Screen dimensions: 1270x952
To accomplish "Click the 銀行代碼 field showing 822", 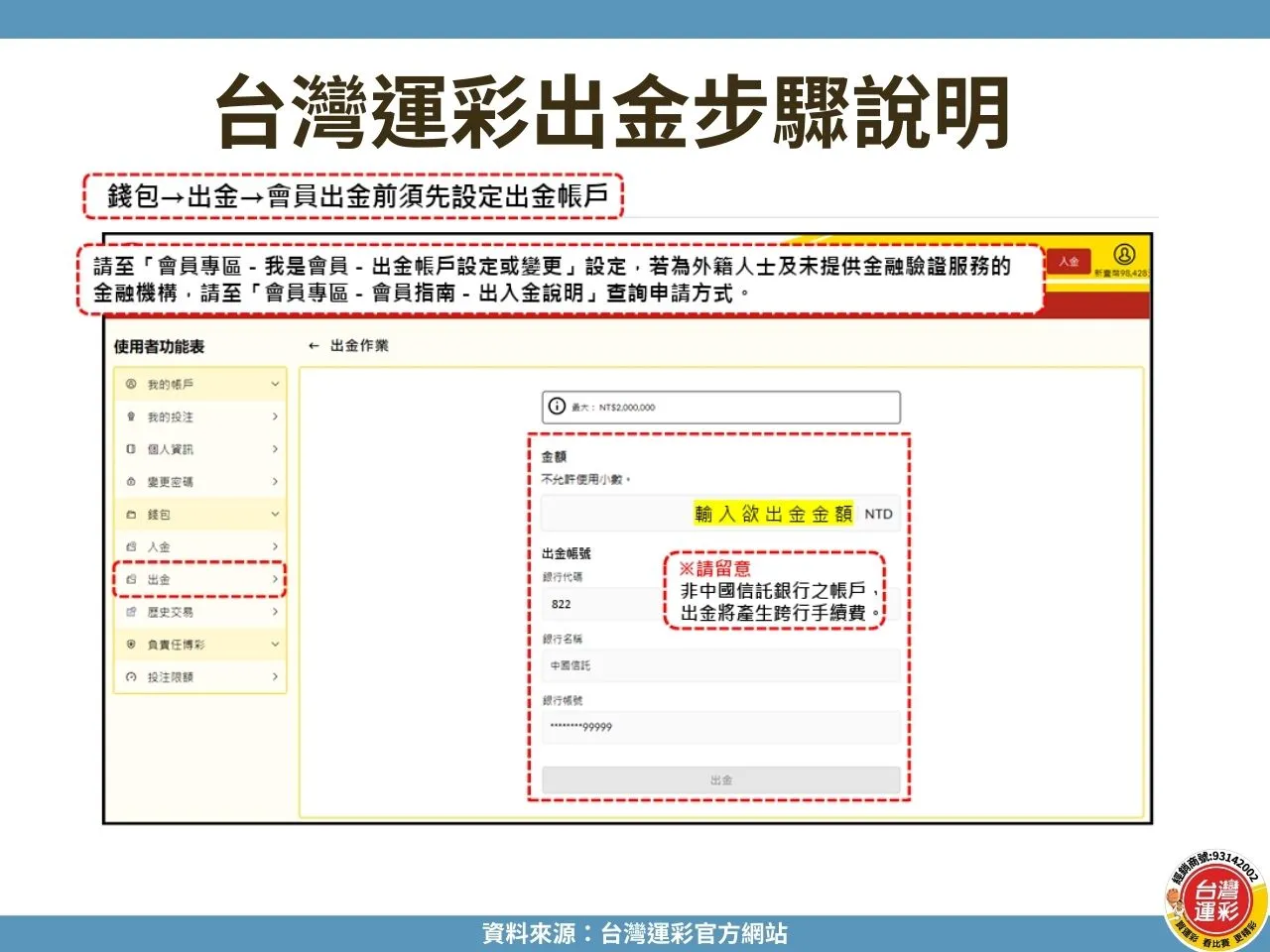I will coord(721,604).
